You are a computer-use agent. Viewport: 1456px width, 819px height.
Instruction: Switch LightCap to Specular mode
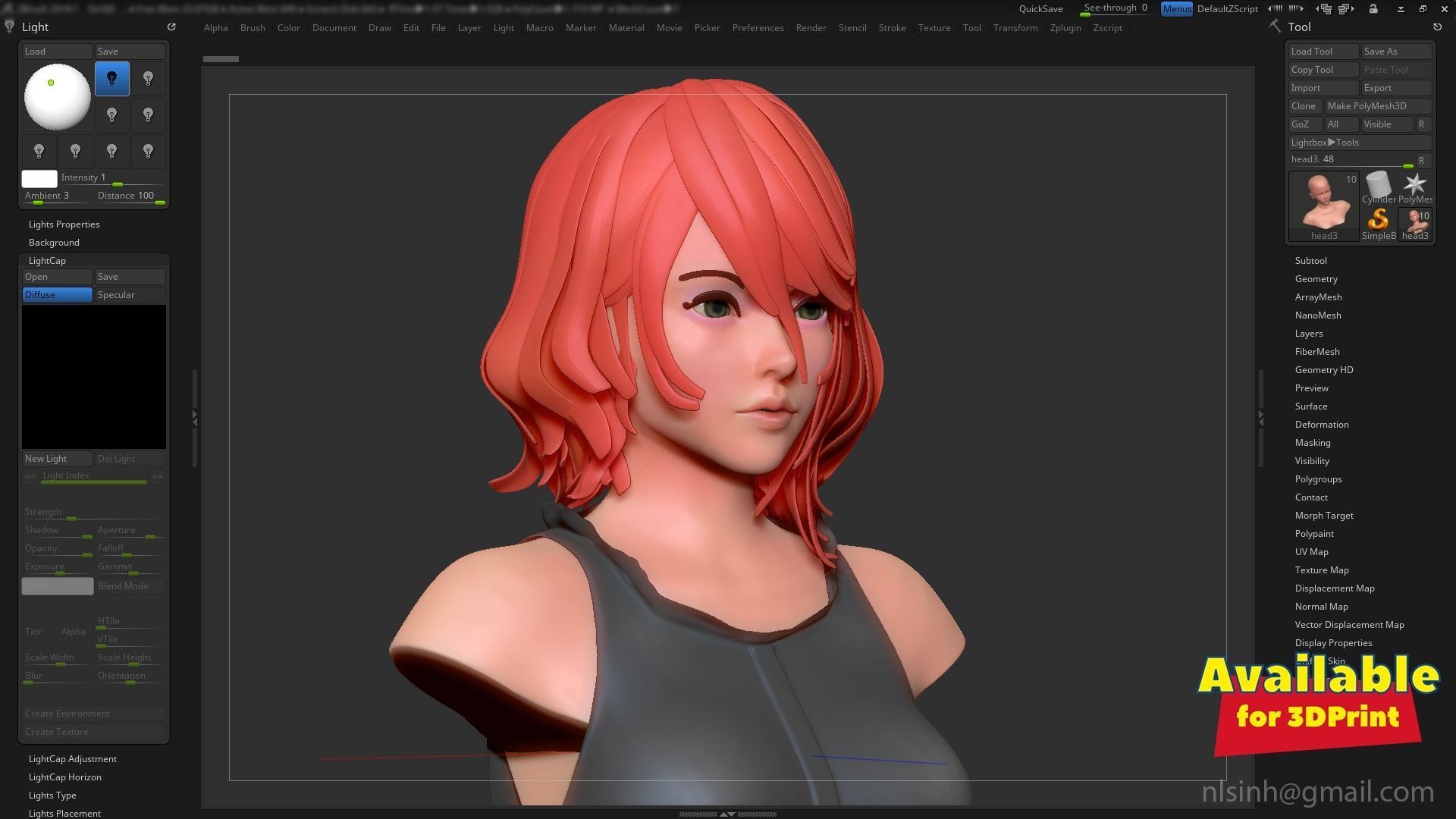tap(130, 295)
